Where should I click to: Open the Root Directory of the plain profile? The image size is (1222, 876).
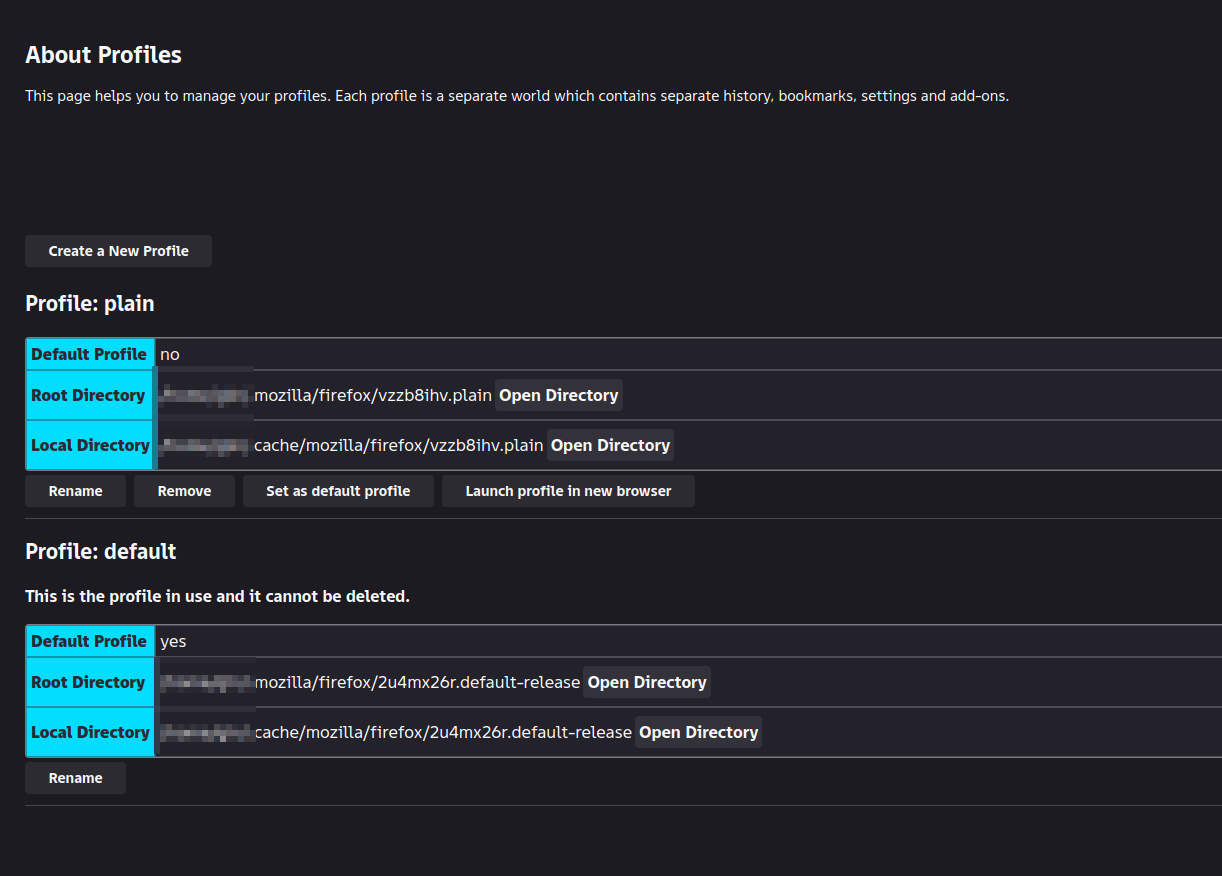point(559,395)
